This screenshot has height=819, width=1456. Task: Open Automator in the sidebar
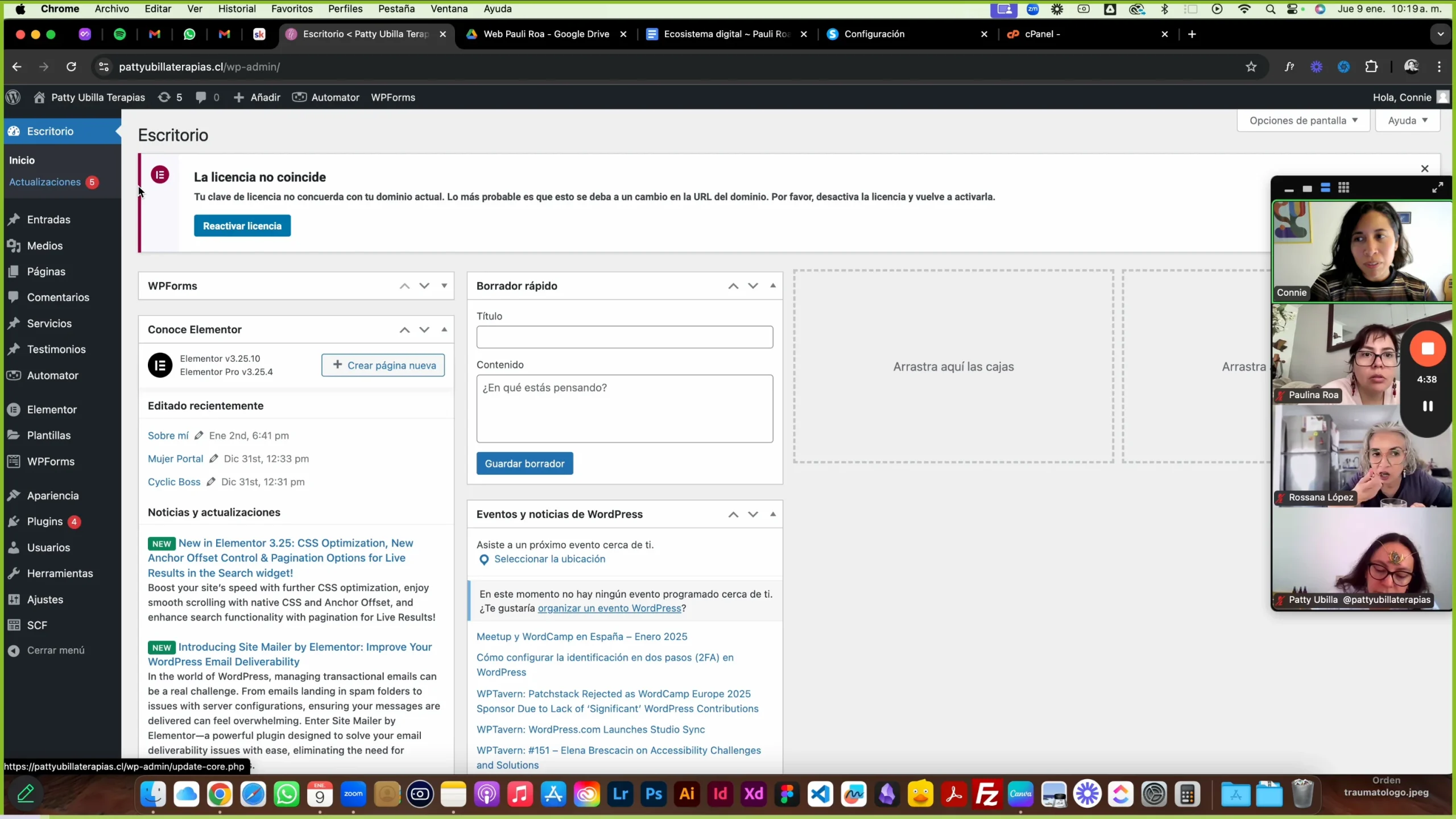[x=53, y=375]
